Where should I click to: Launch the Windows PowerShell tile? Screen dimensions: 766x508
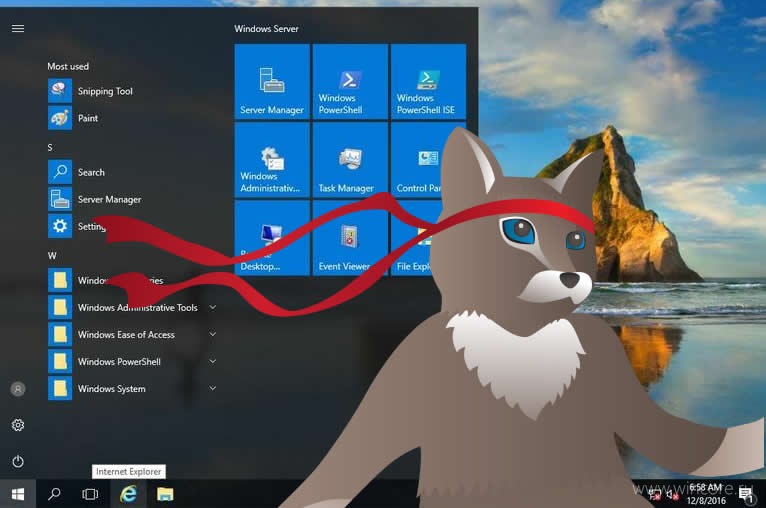[x=350, y=82]
